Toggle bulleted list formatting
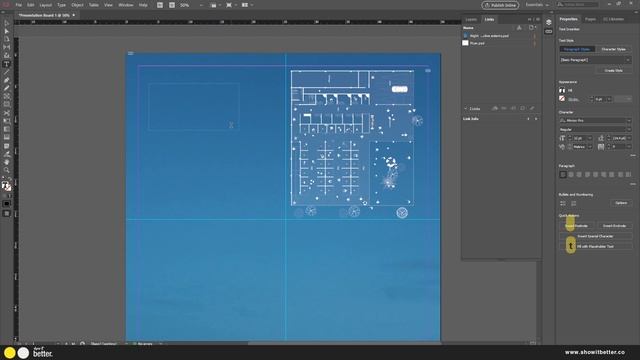Image resolution: width=640 pixels, height=360 pixels. [563, 203]
